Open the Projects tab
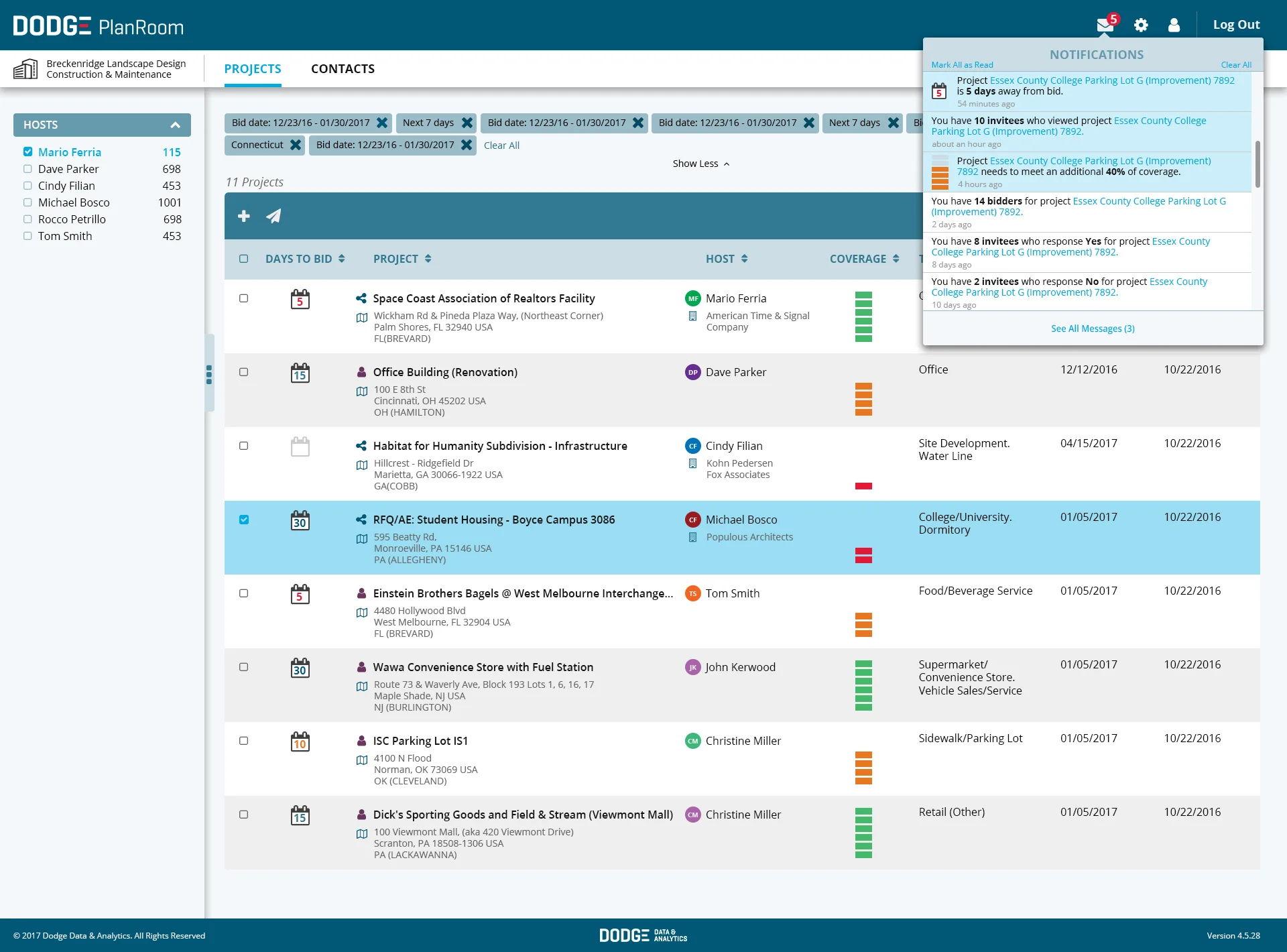 pyautogui.click(x=253, y=69)
